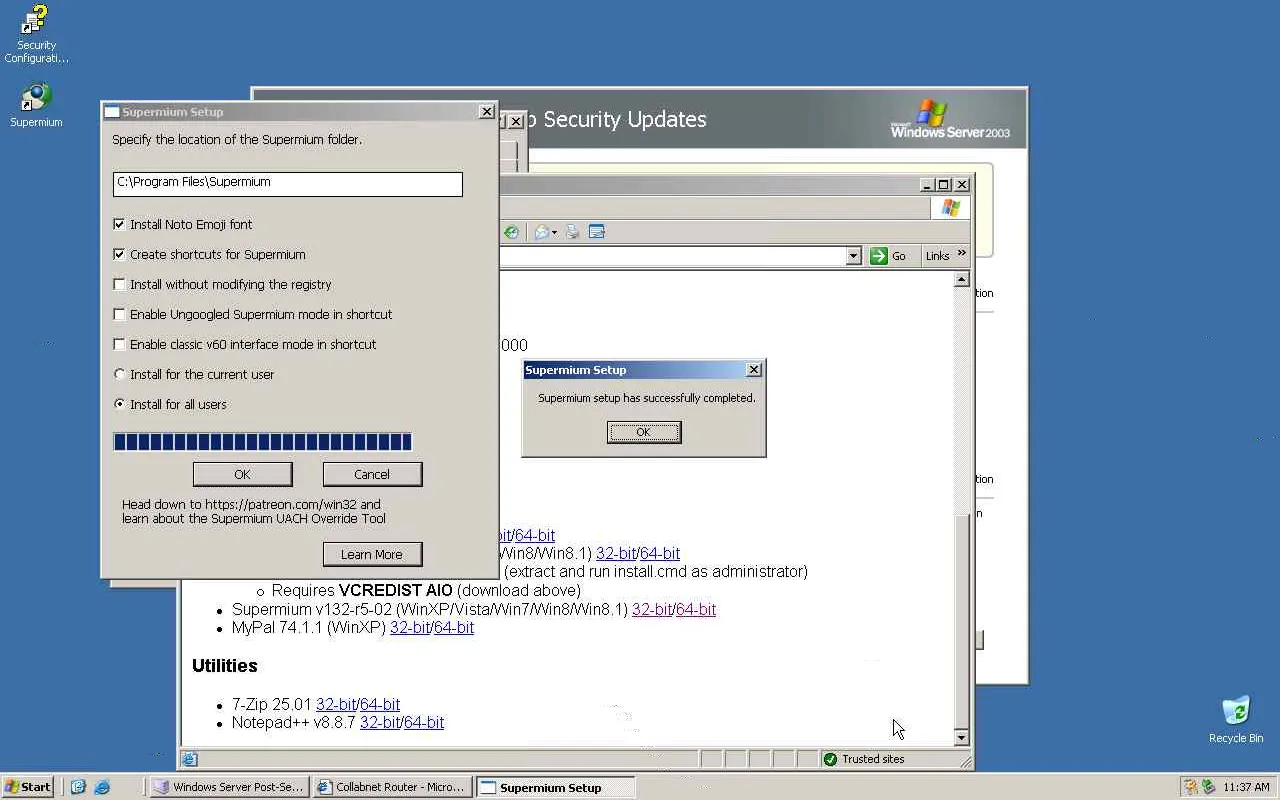The height and width of the screenshot is (800, 1280).
Task: Download Supermium v132-r5-02 32-bit
Action: click(651, 609)
